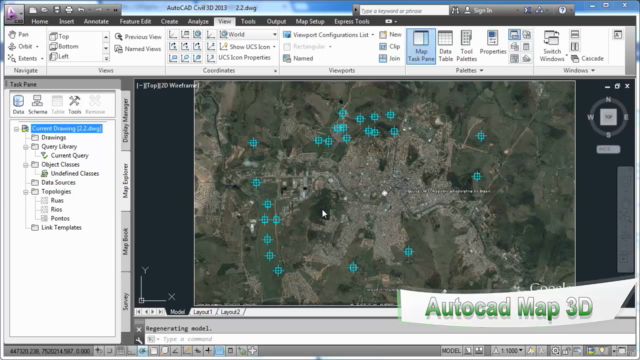The image size is (640, 360).
Task: Click the keyword search input field
Action: coord(404,11)
